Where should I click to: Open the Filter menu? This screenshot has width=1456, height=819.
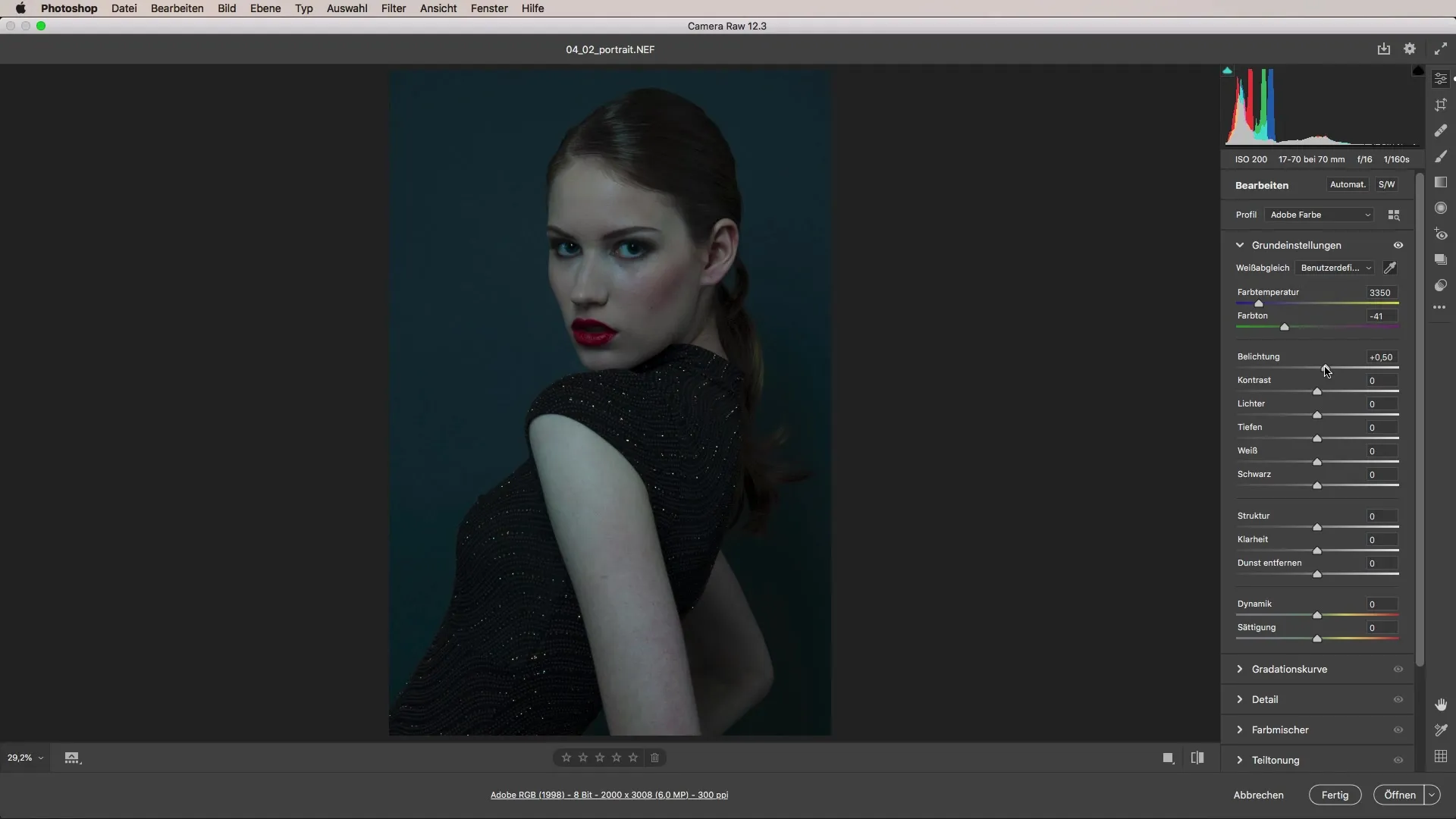click(x=394, y=8)
